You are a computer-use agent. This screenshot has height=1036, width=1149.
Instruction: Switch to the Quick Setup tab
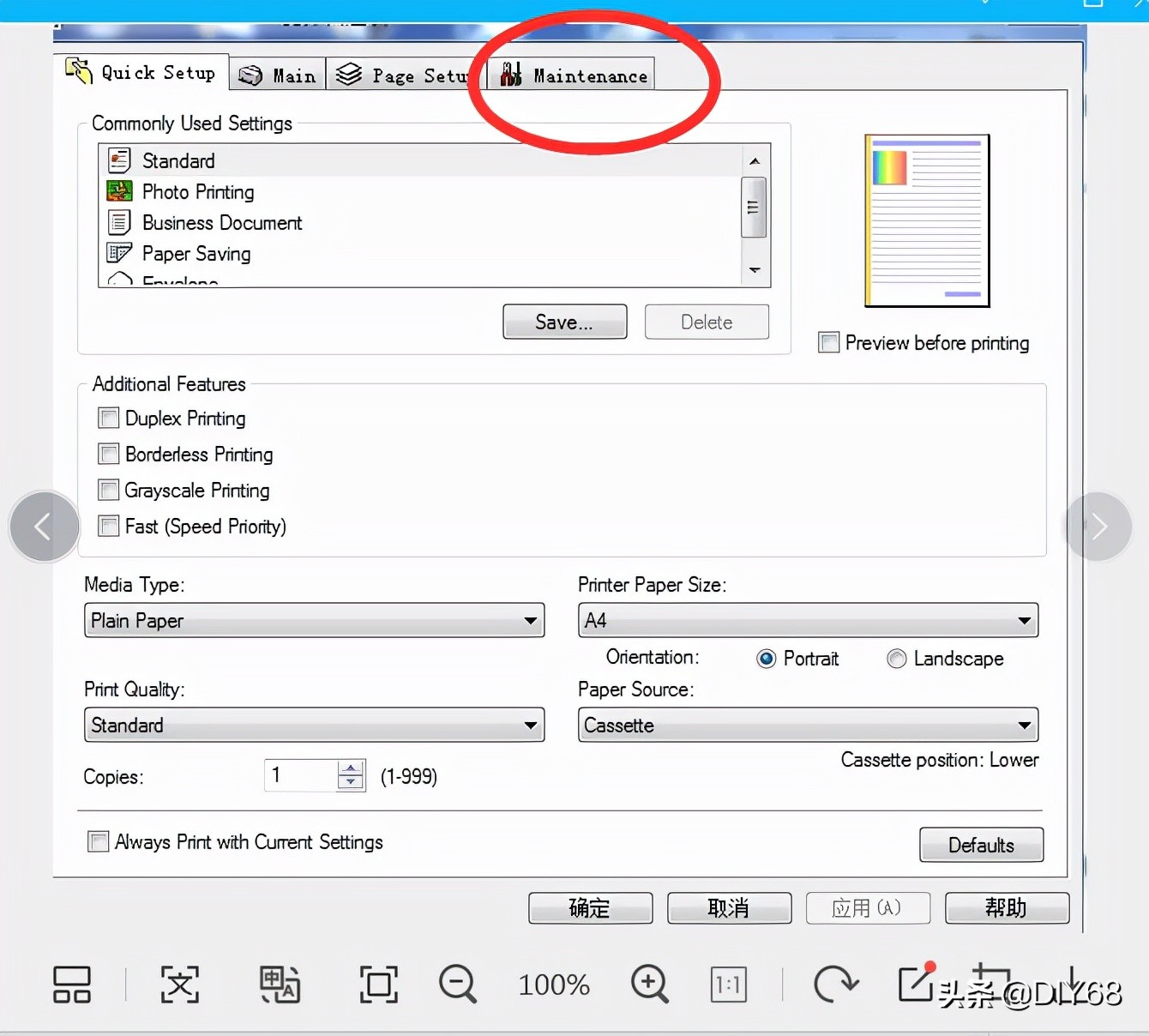click(141, 72)
